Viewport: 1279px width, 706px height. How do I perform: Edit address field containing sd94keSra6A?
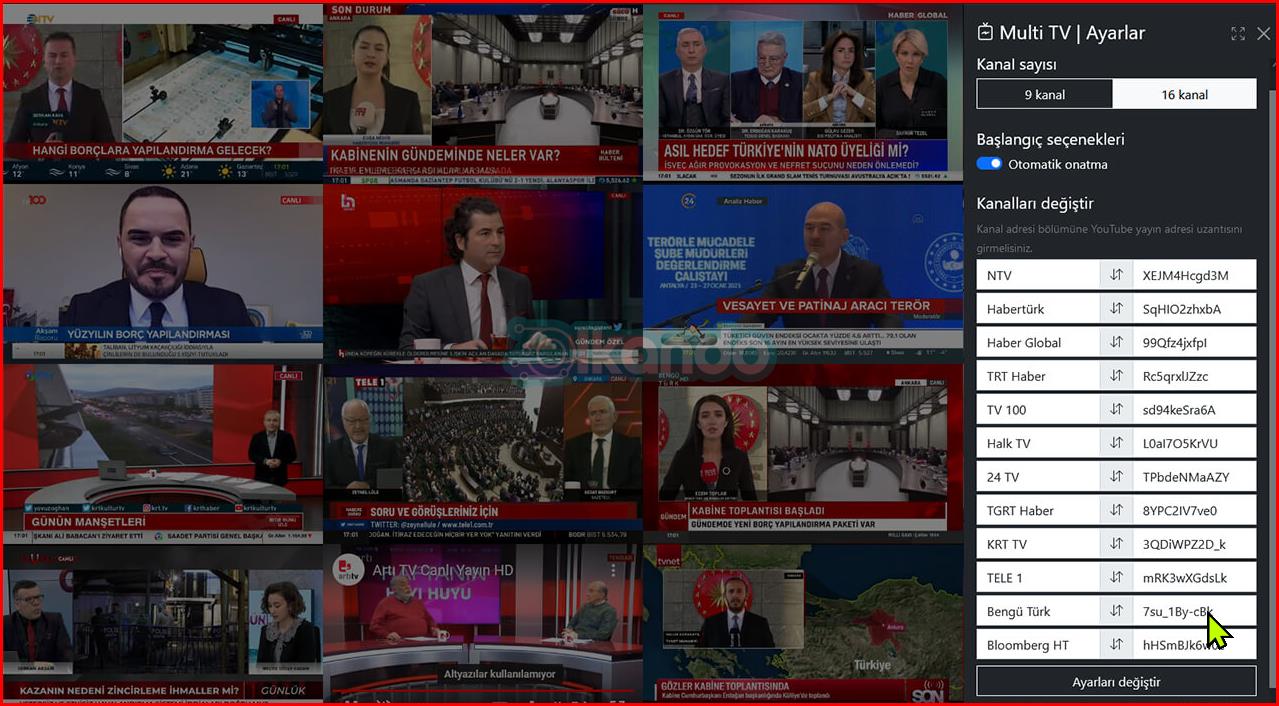[1195, 409]
